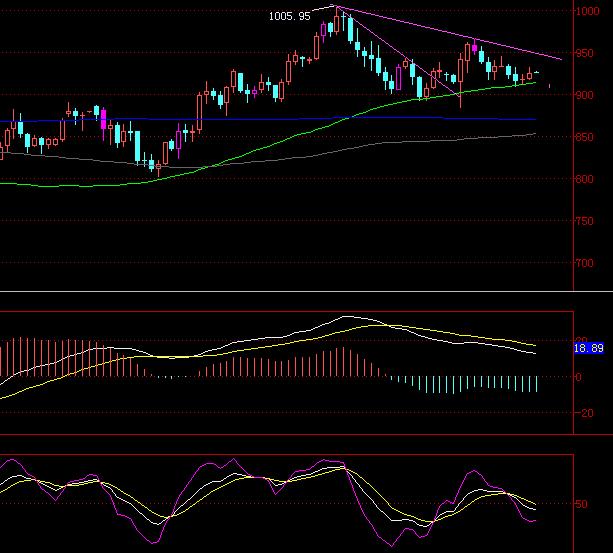Click the 950 price axis label
The height and width of the screenshot is (553, 613).
pos(585,53)
